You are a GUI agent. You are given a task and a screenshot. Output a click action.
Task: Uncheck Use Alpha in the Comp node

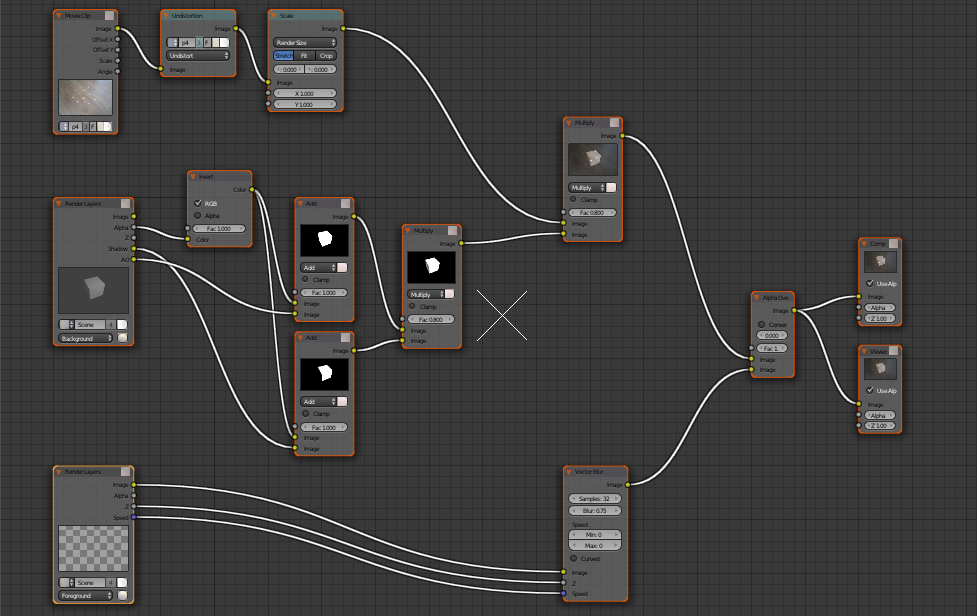[870, 283]
